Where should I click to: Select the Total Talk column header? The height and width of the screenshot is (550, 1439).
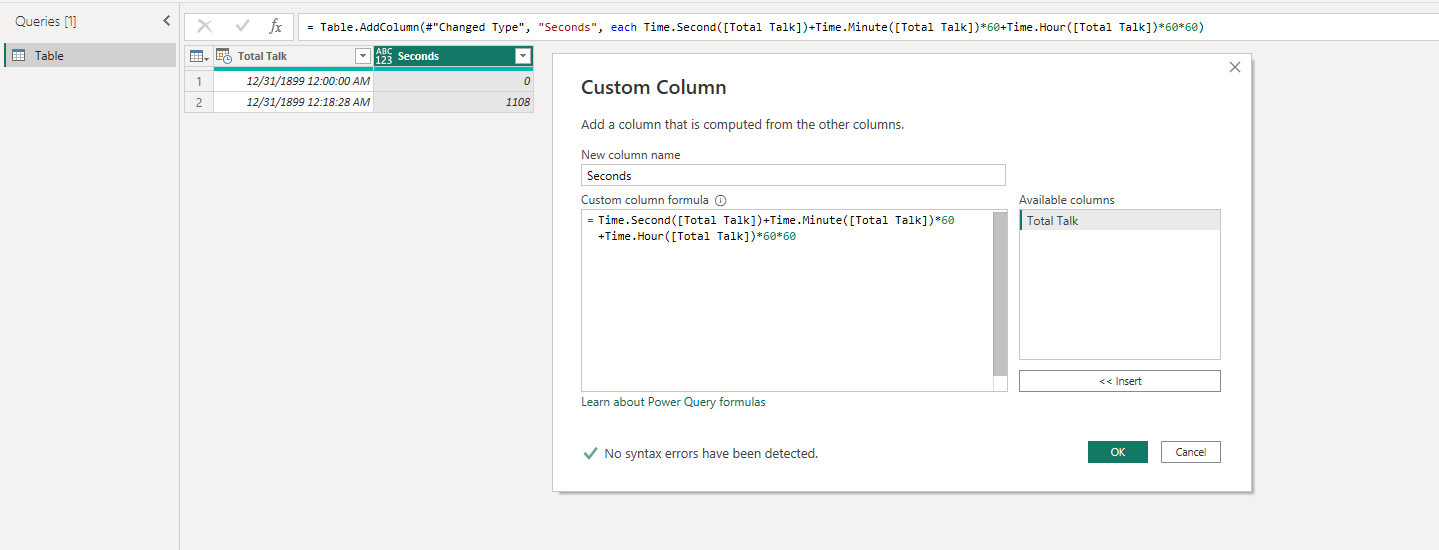coord(293,57)
